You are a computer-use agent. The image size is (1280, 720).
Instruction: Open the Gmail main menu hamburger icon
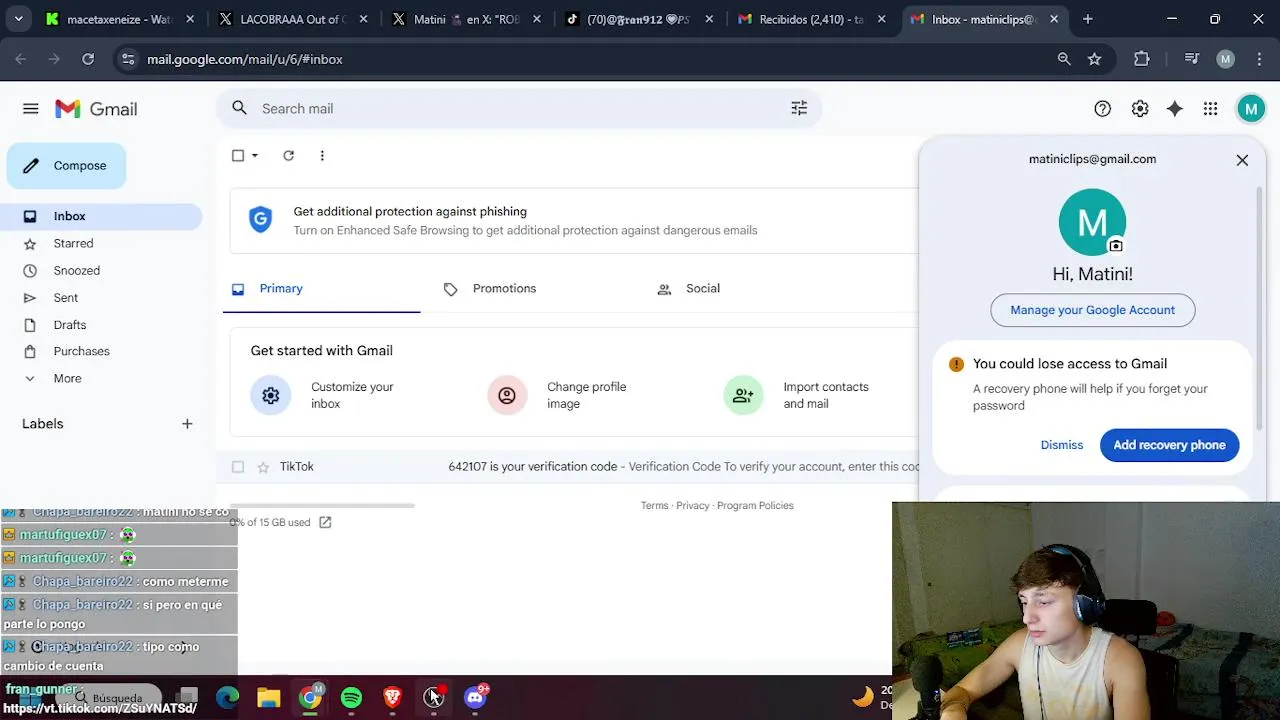click(x=31, y=109)
